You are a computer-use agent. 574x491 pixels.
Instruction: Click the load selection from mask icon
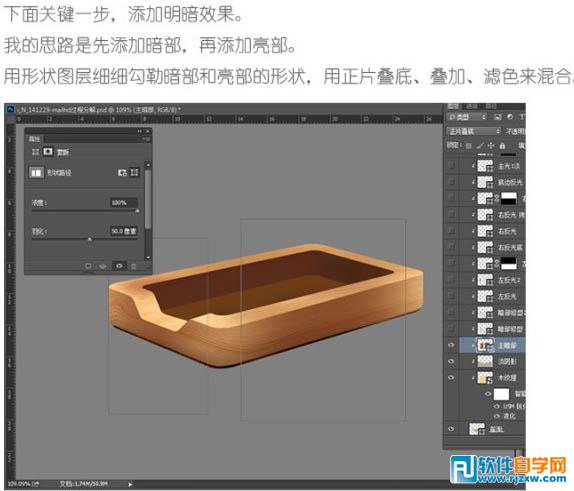point(88,266)
